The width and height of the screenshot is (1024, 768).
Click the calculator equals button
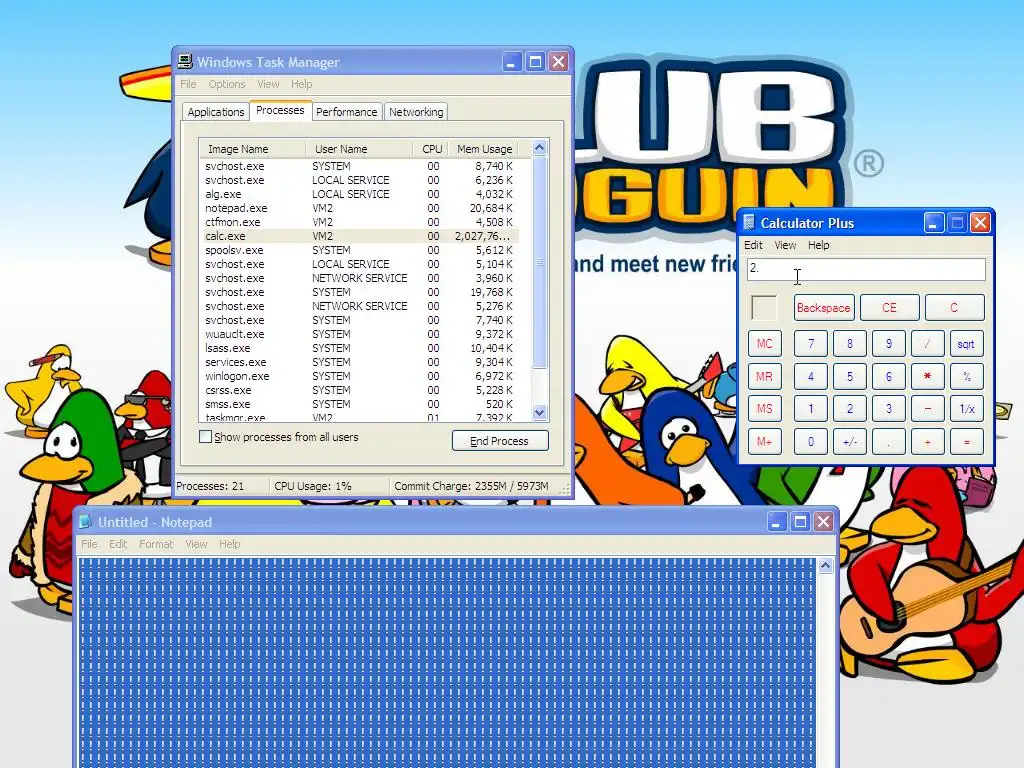(x=967, y=442)
